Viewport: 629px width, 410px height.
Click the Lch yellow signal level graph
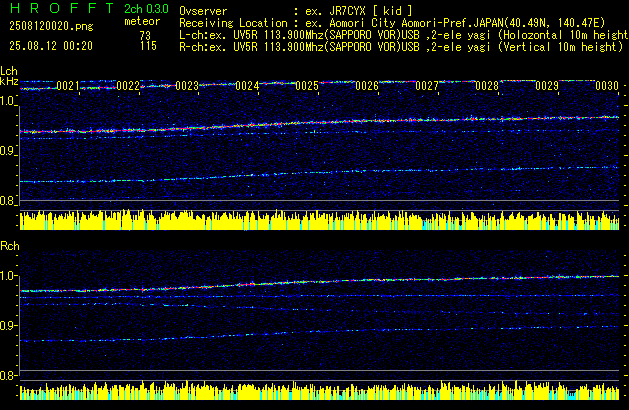tap(319, 220)
